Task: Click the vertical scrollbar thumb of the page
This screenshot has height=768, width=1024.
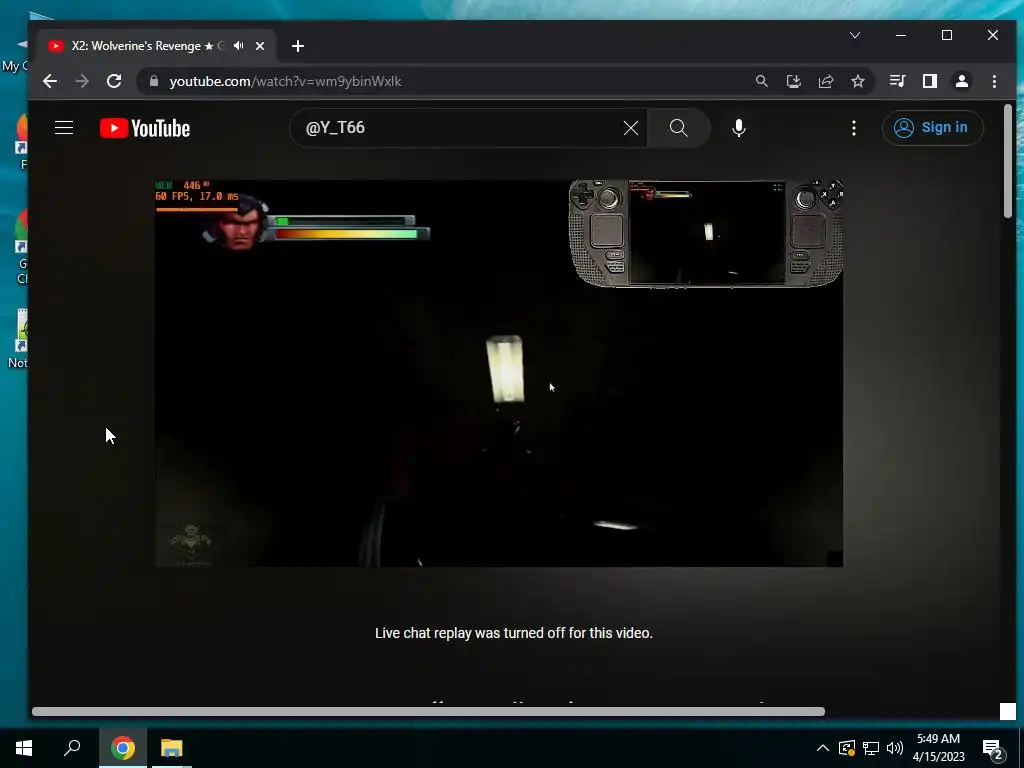Action: [x=1008, y=161]
